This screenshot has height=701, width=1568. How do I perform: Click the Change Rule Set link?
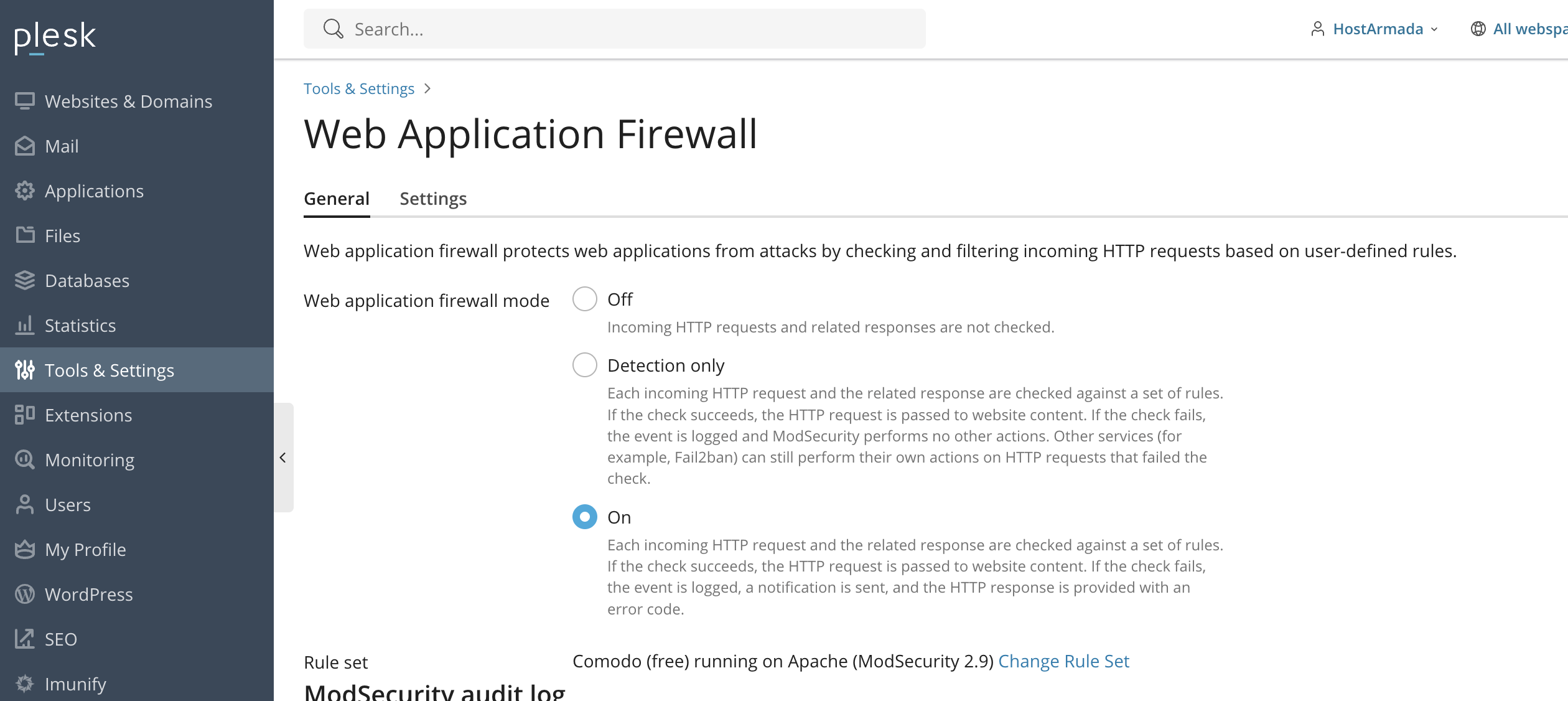tap(1063, 661)
